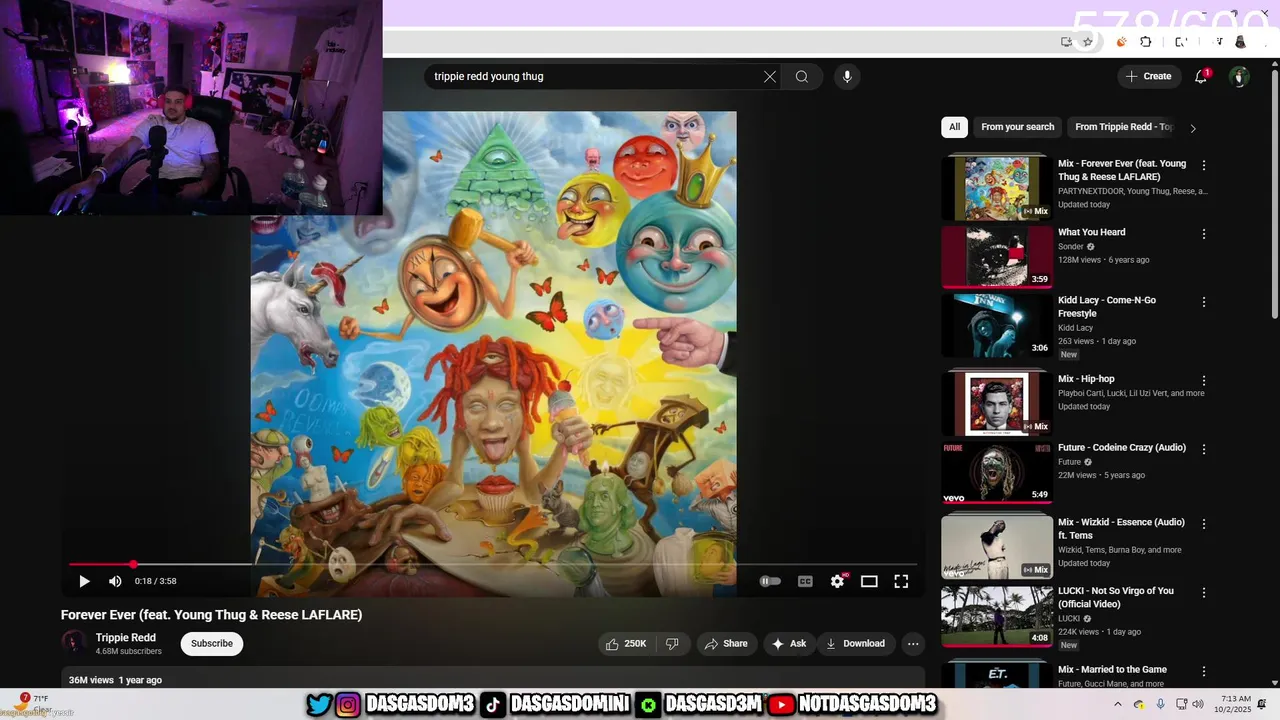The width and height of the screenshot is (1280, 720).
Task: Open the YouTube account avatar menu
Action: [1239, 76]
